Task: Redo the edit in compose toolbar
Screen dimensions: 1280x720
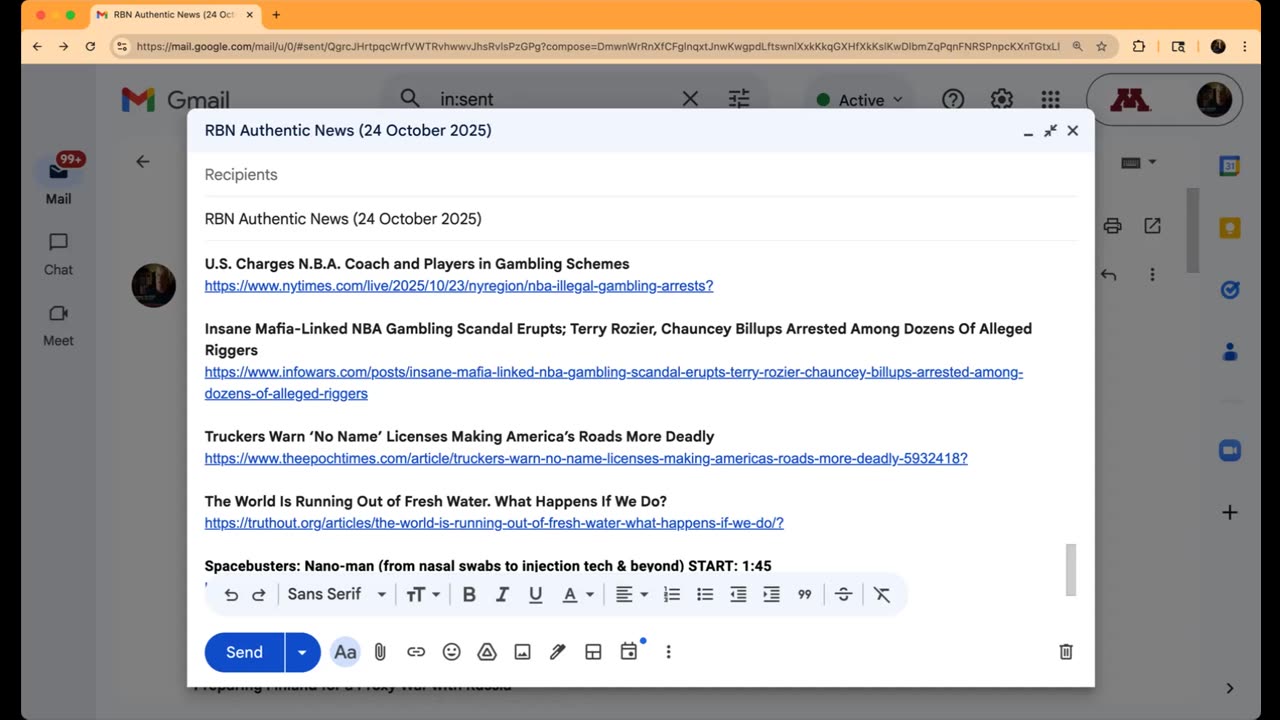Action: [259, 594]
